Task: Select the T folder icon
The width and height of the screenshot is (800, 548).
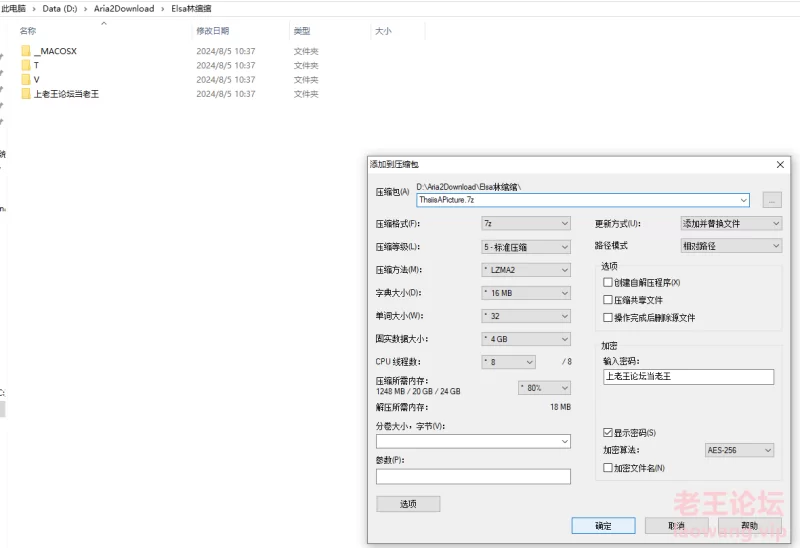Action: tap(26, 65)
